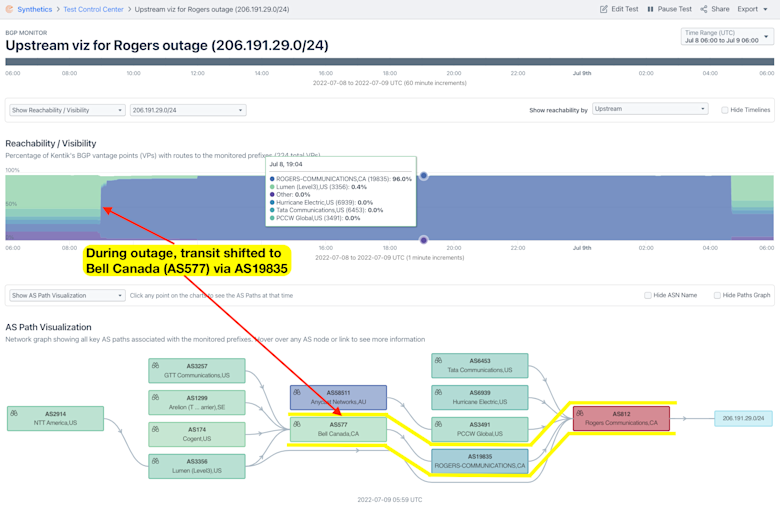Select the NTT America,US node label
Viewport: 780px width, 508px height.
click(55, 423)
